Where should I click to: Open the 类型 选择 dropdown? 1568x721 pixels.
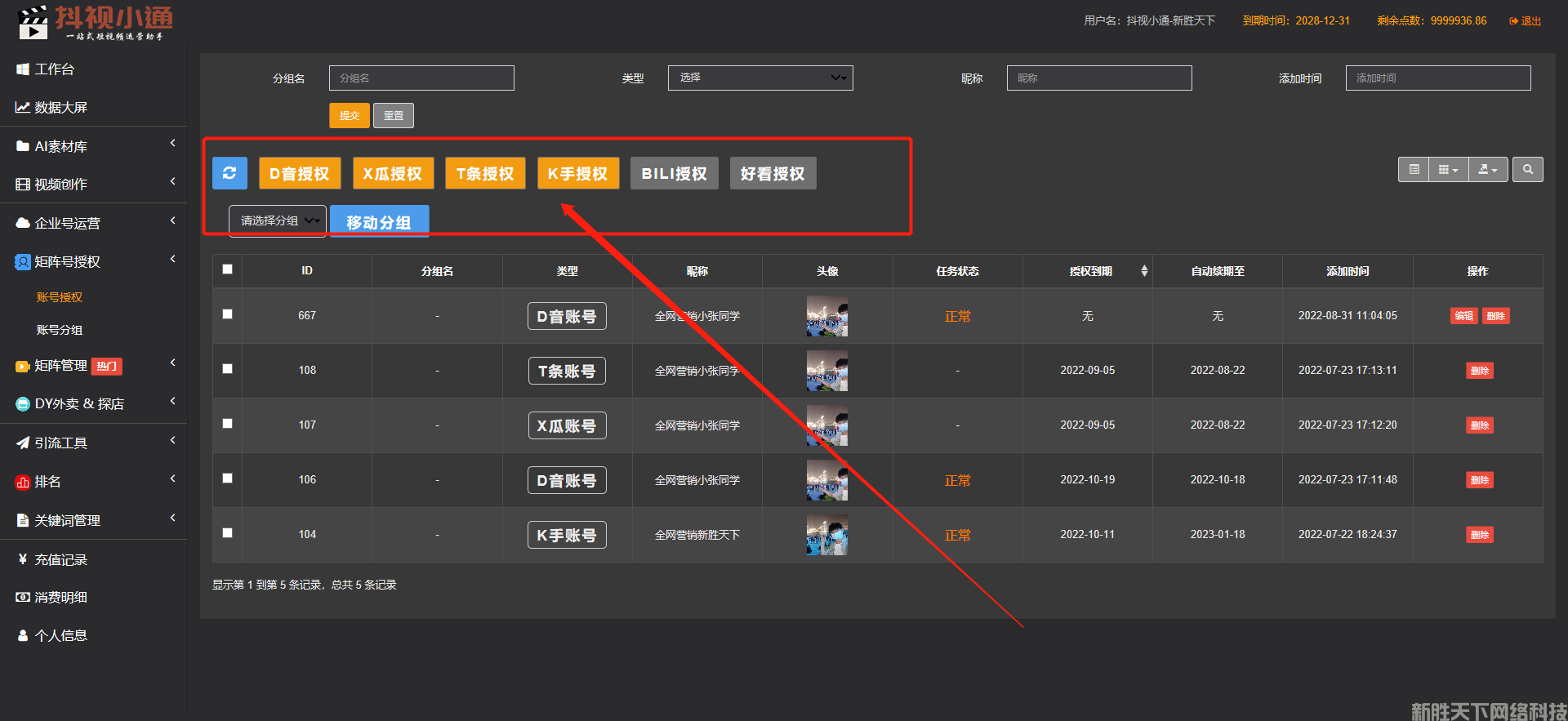pyautogui.click(x=759, y=78)
